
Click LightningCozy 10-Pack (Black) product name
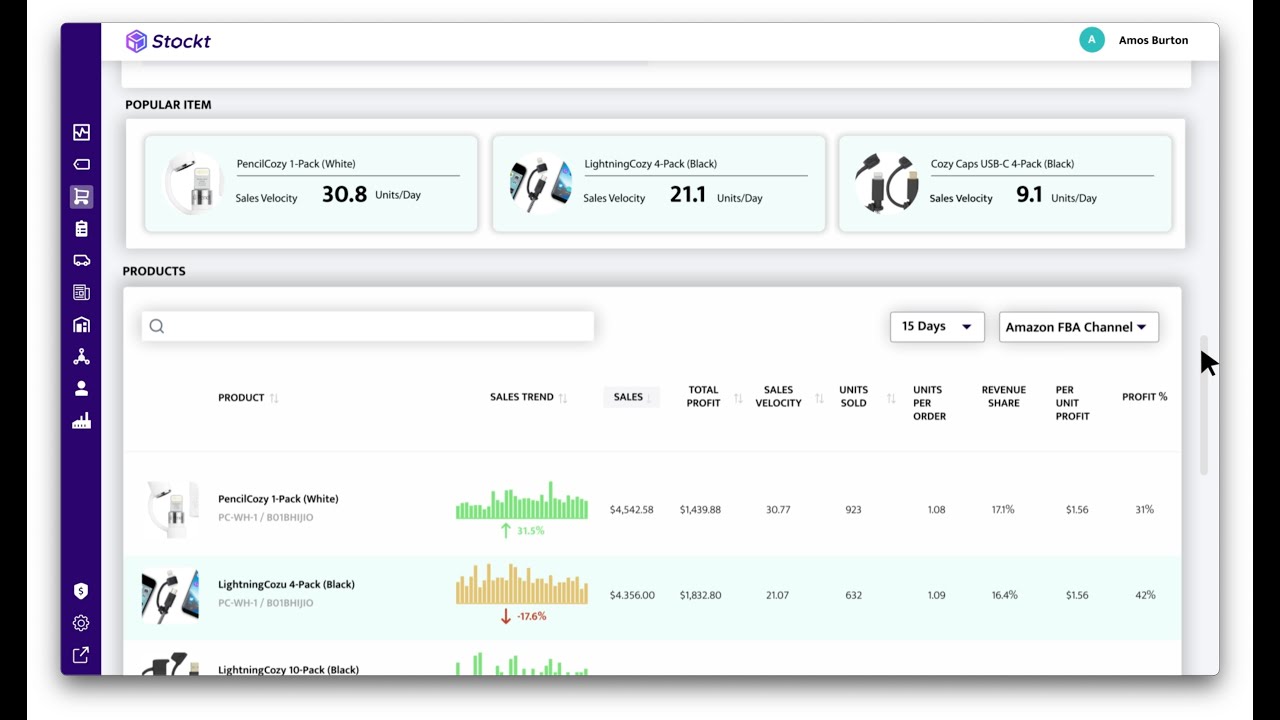(288, 669)
